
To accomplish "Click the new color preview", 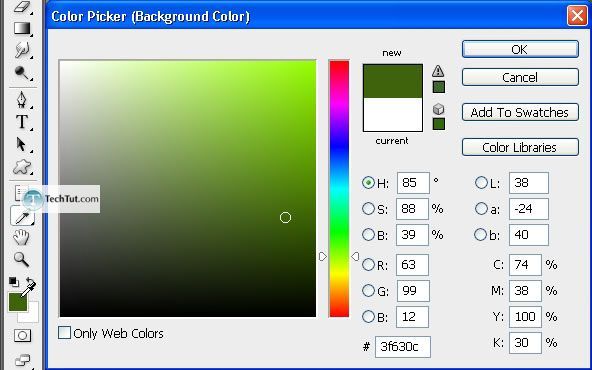I will 393,81.
